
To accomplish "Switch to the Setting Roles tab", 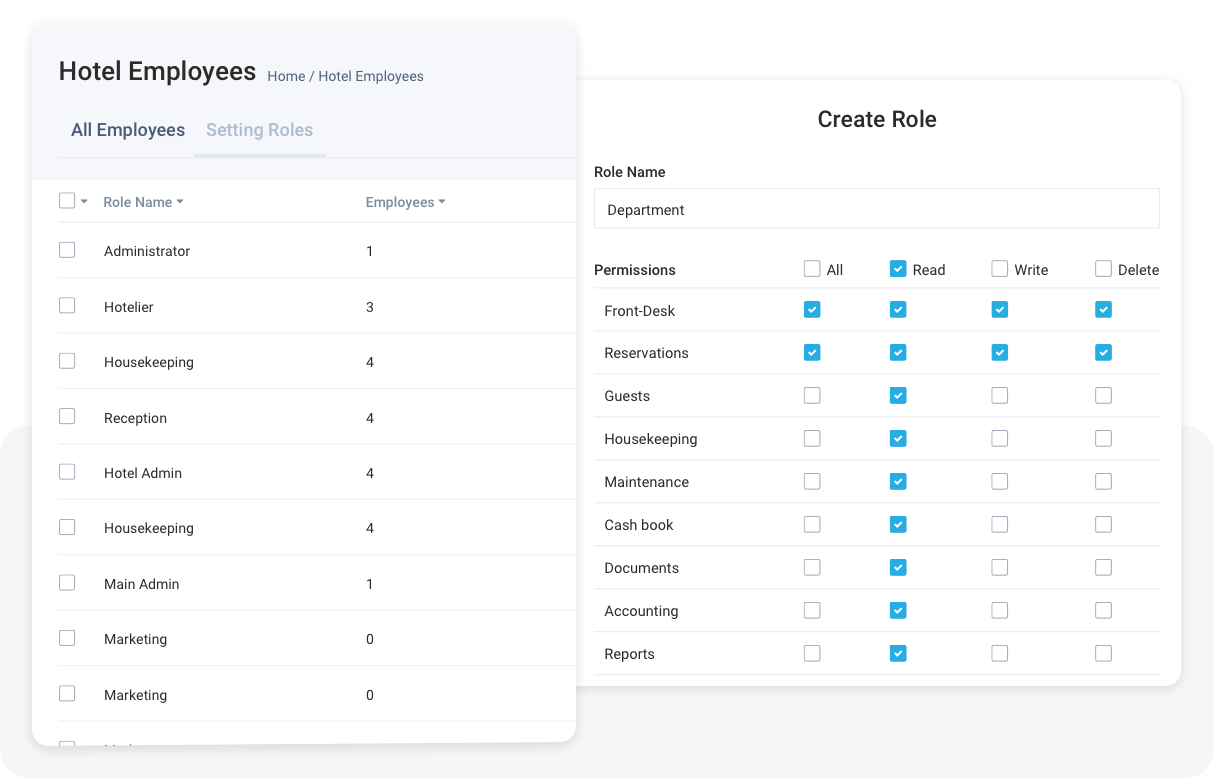I will point(259,130).
